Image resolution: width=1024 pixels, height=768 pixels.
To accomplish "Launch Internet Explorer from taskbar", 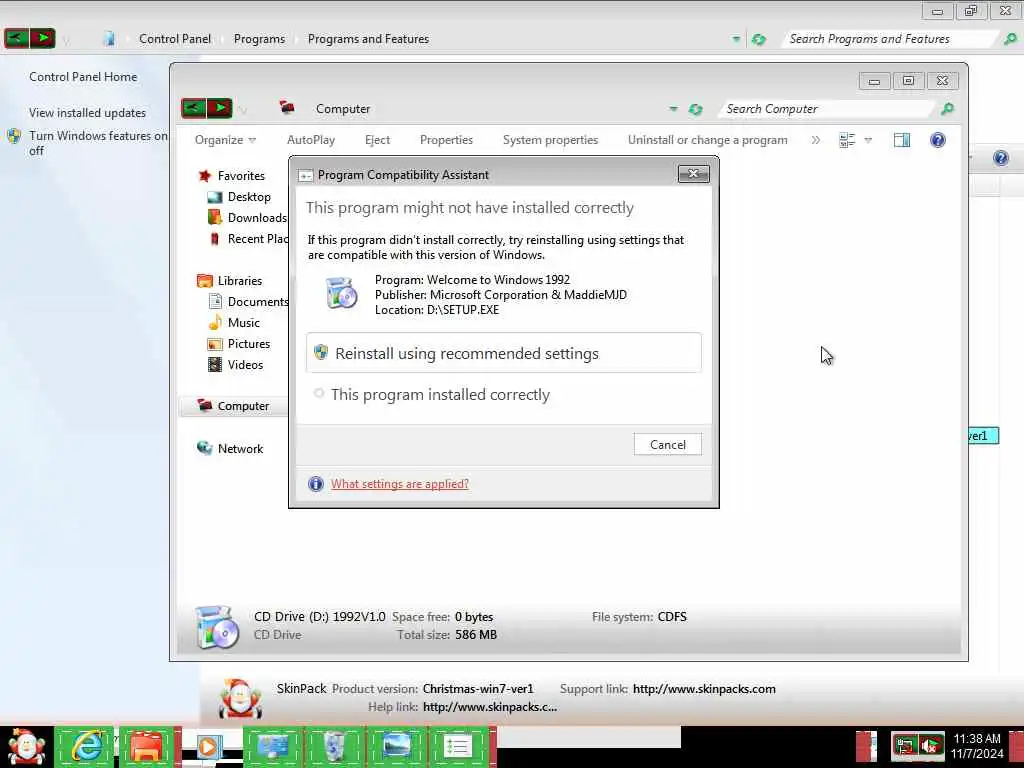I will coord(85,746).
